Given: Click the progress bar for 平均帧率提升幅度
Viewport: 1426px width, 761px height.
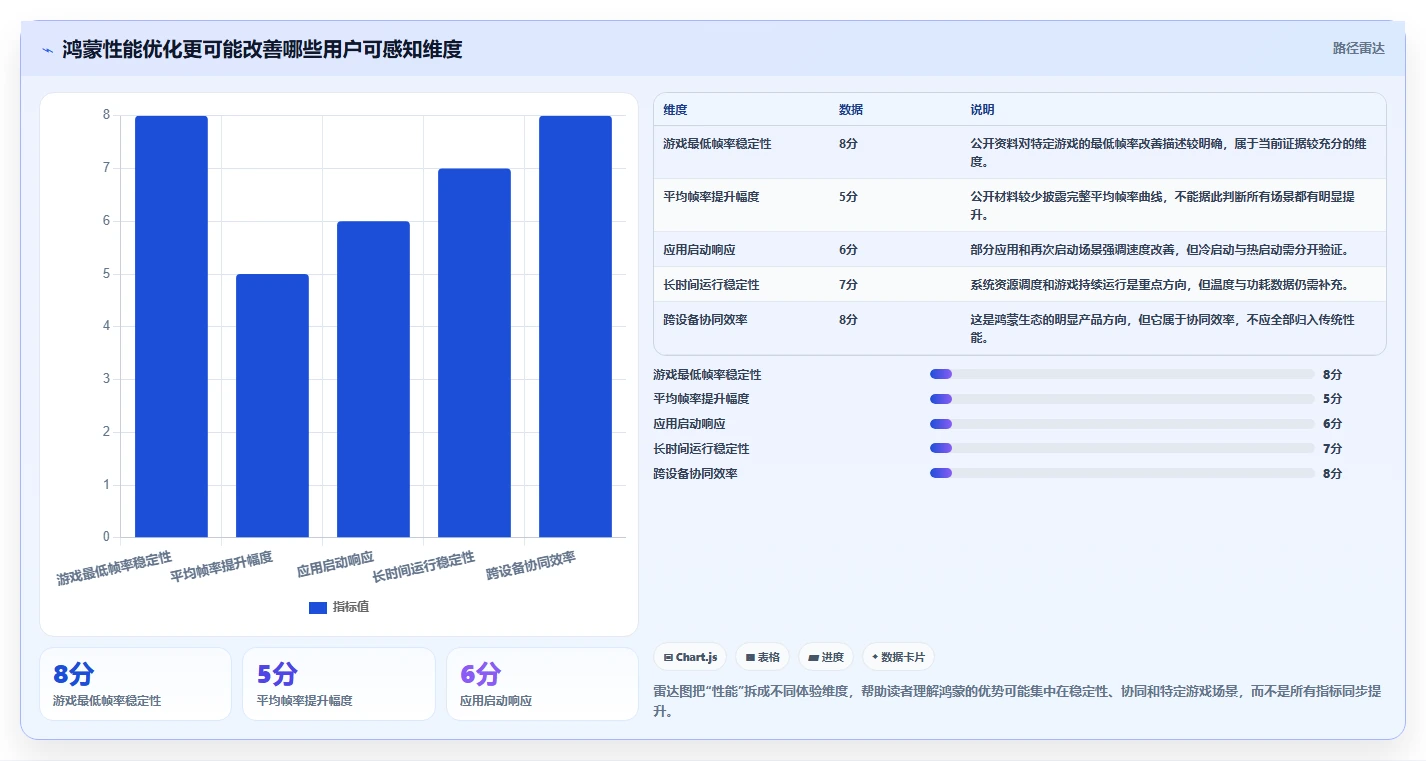Looking at the screenshot, I should click(x=1122, y=399).
